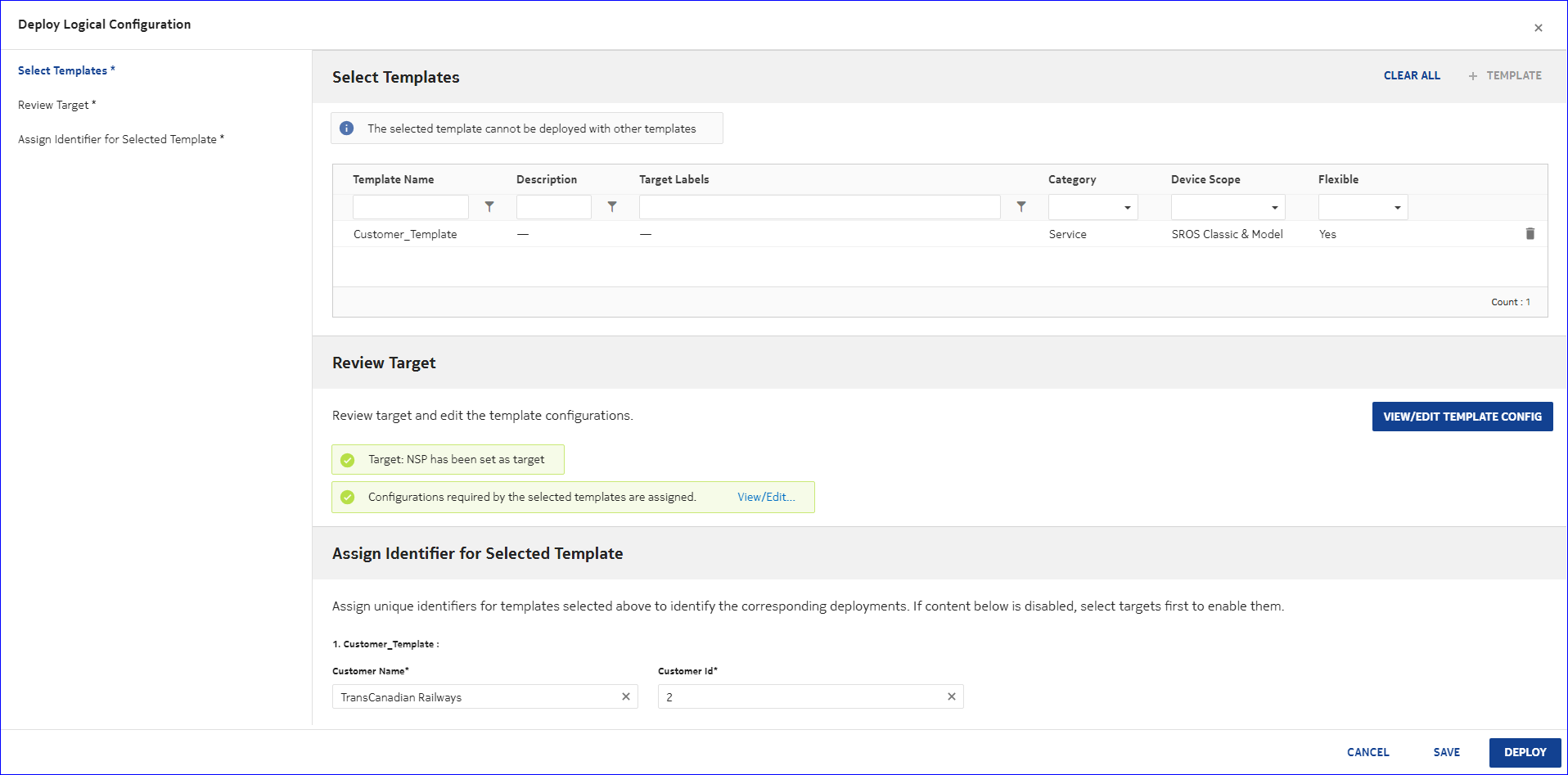1568x775 pixels.
Task: Click the Template Name filter icon
Action: (x=489, y=207)
